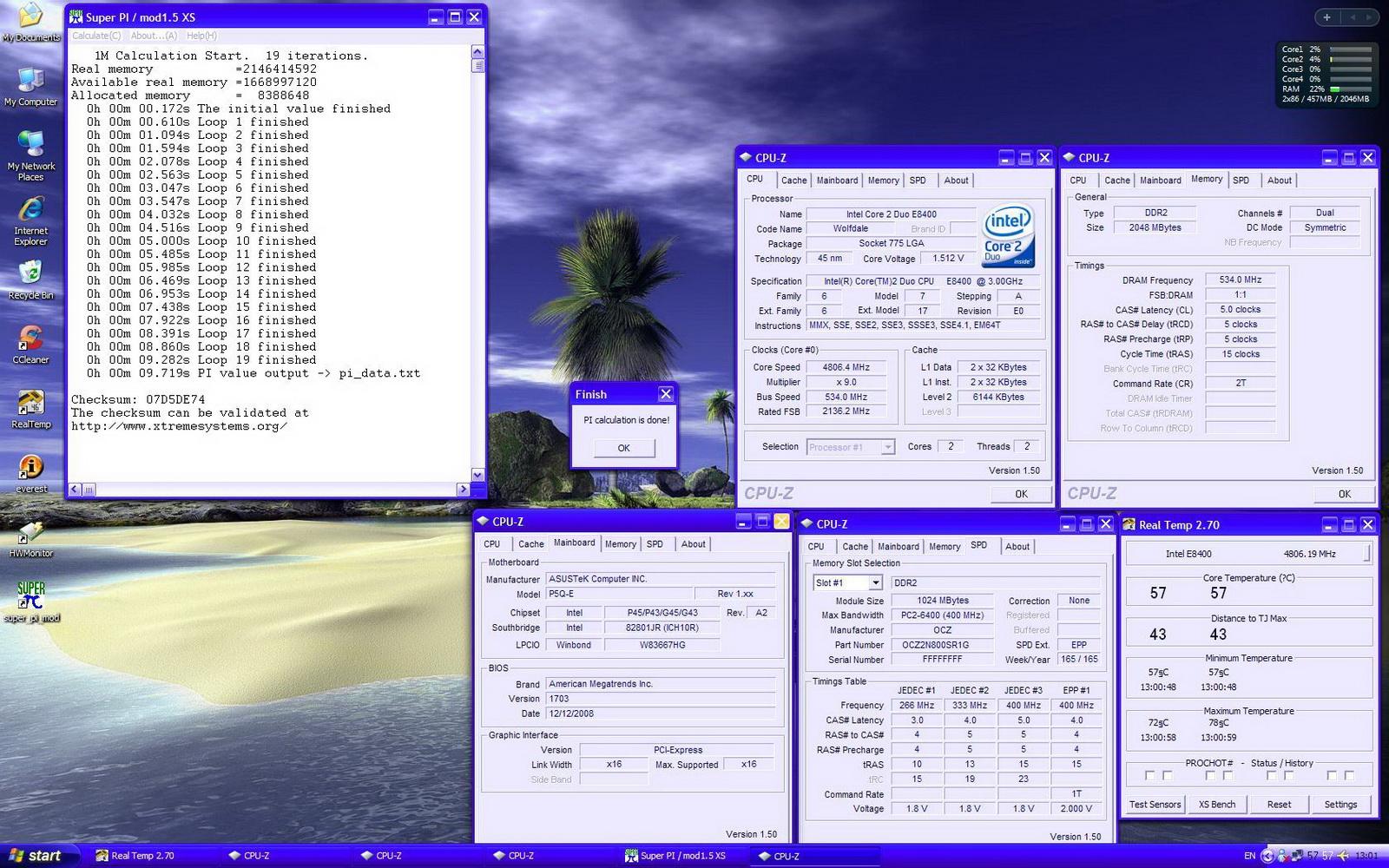Open the Calculate(C) menu in Super PI
Image resolution: width=1389 pixels, height=868 pixels.
(x=96, y=36)
